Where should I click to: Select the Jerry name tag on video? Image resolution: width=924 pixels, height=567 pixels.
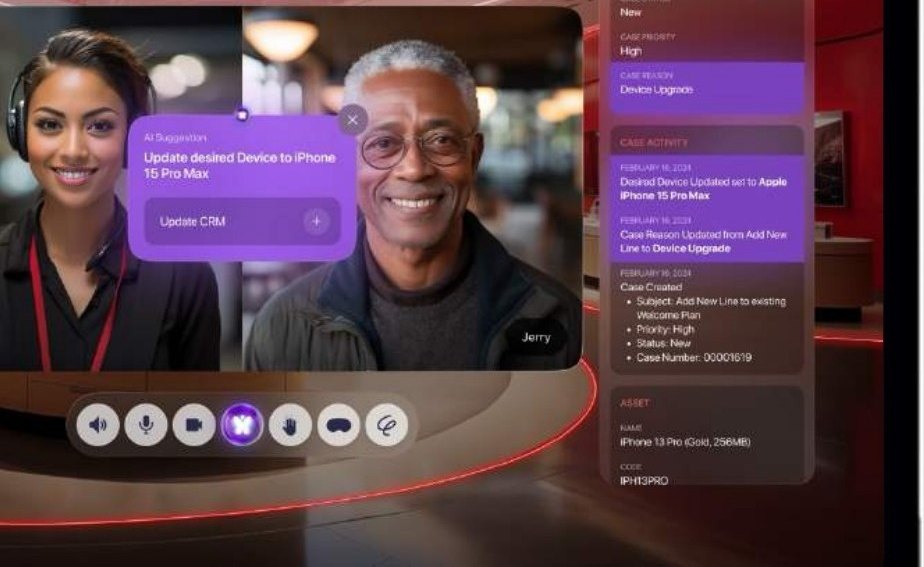[x=536, y=337]
